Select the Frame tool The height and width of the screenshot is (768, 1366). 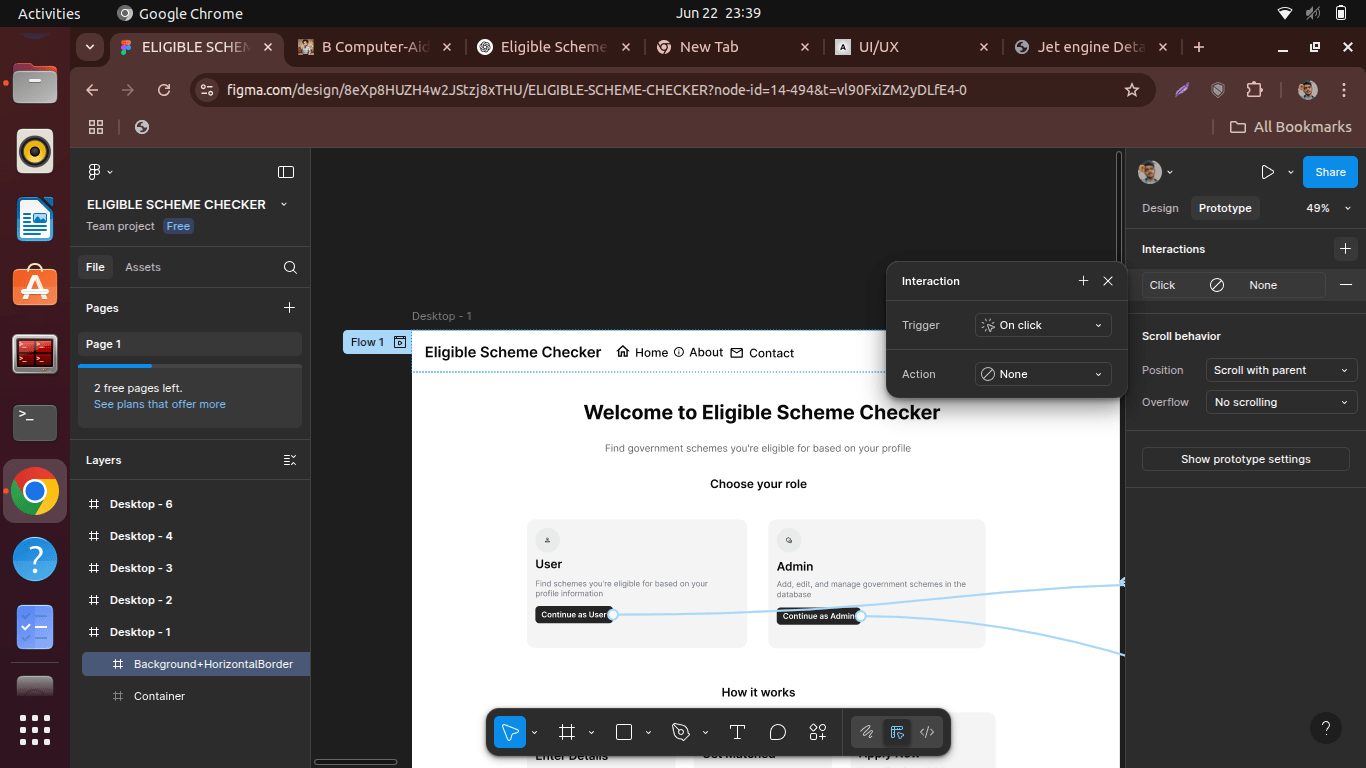pyautogui.click(x=567, y=732)
